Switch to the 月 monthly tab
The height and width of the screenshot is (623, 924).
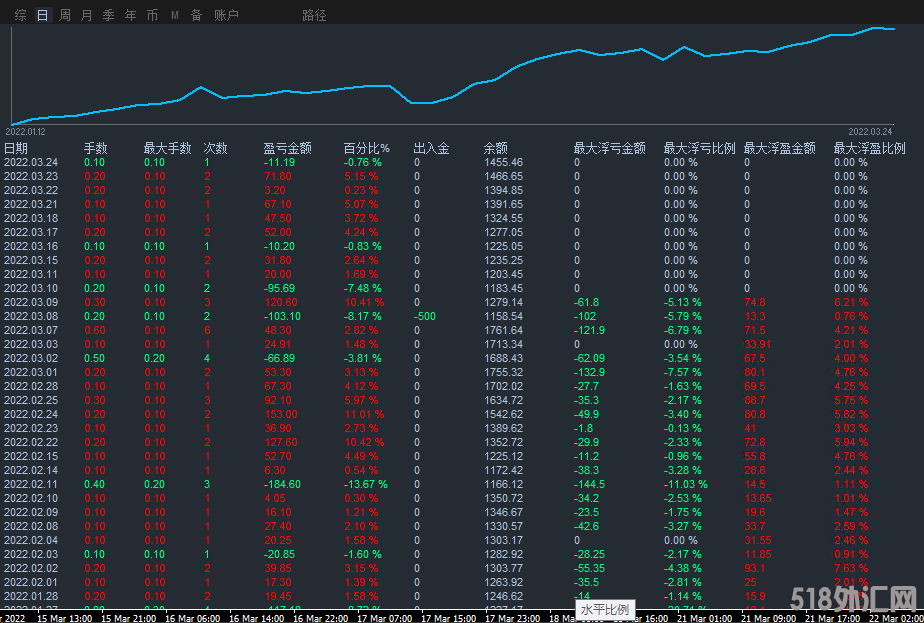tap(86, 15)
